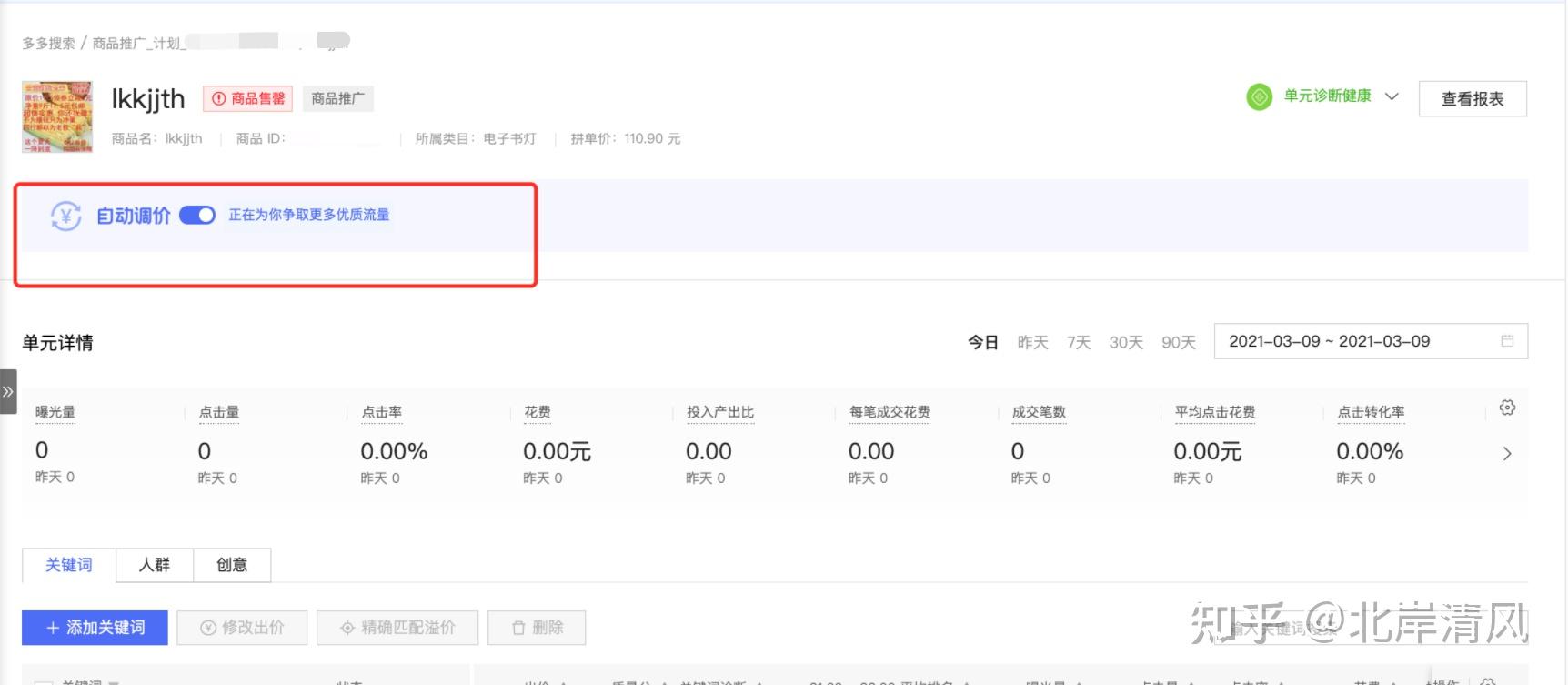Click the 单元详情 heading

point(57,343)
